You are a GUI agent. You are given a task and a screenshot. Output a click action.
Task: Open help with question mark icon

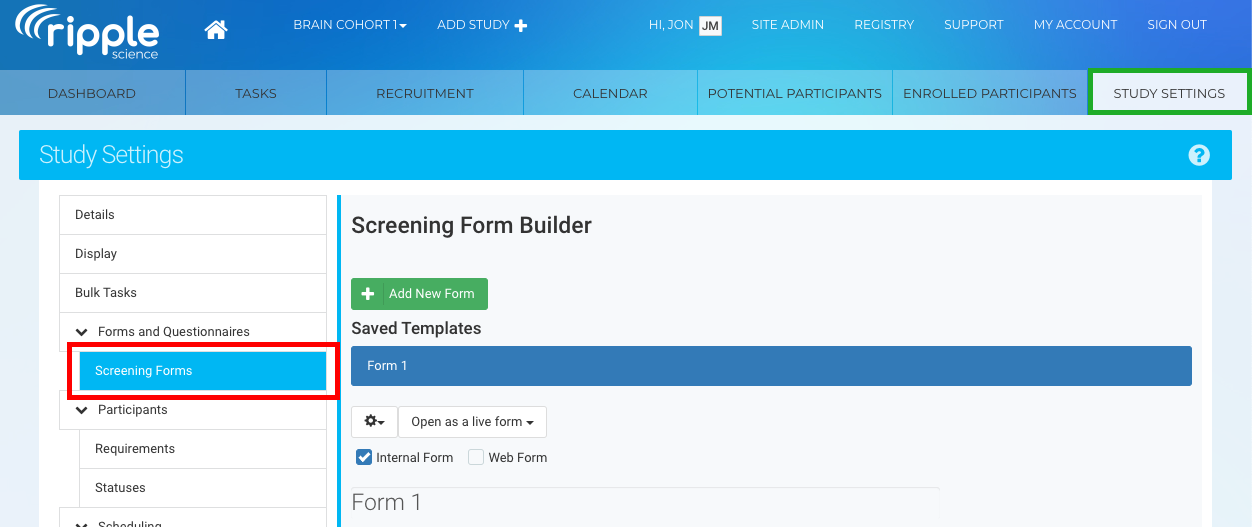coord(1199,155)
